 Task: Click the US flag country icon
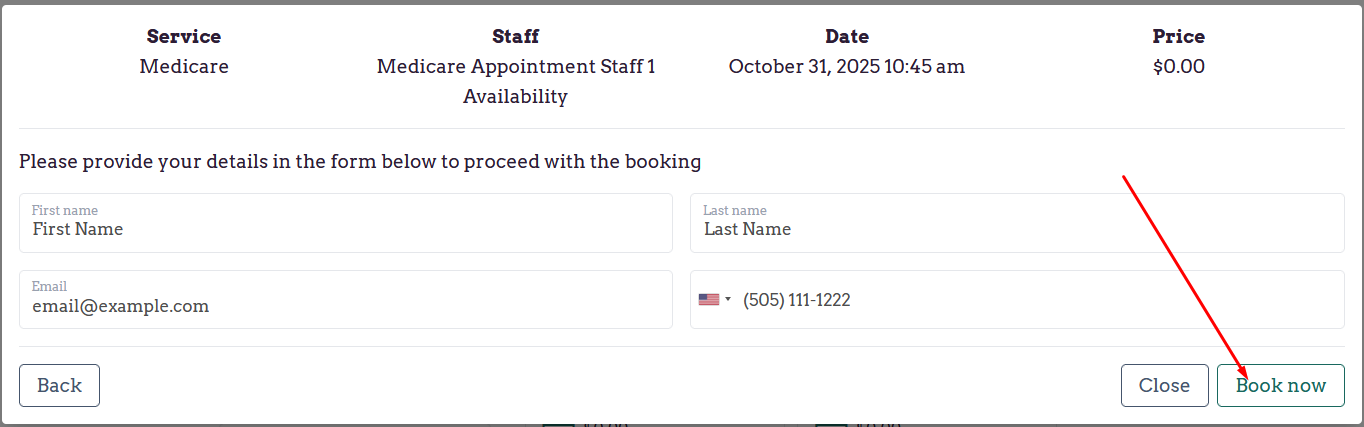click(x=708, y=299)
